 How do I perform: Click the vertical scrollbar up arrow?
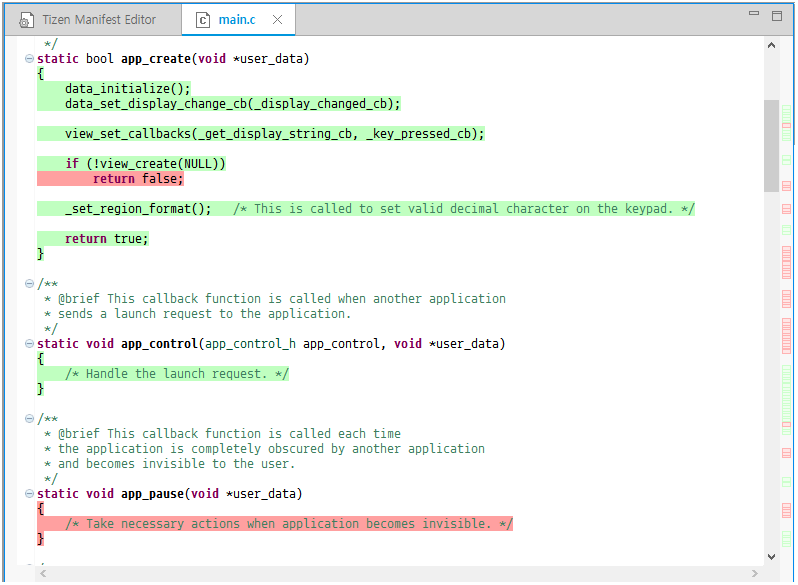click(x=771, y=45)
